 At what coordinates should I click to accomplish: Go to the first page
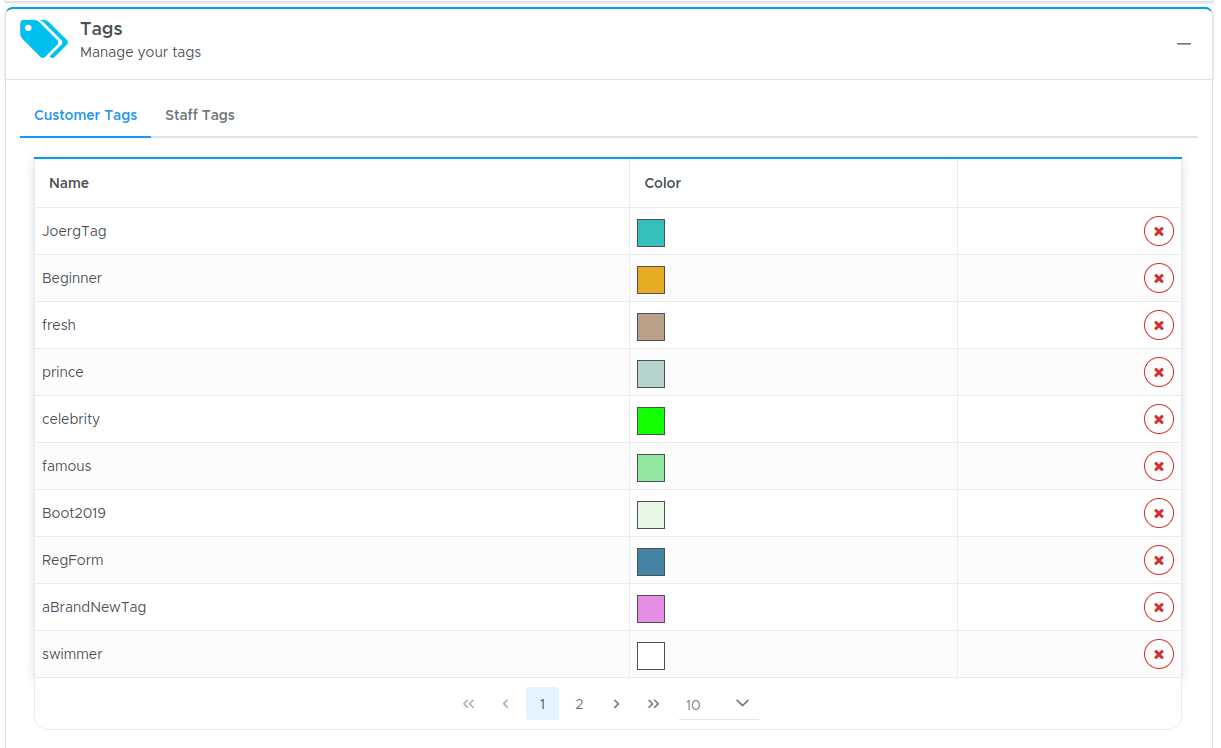(469, 704)
